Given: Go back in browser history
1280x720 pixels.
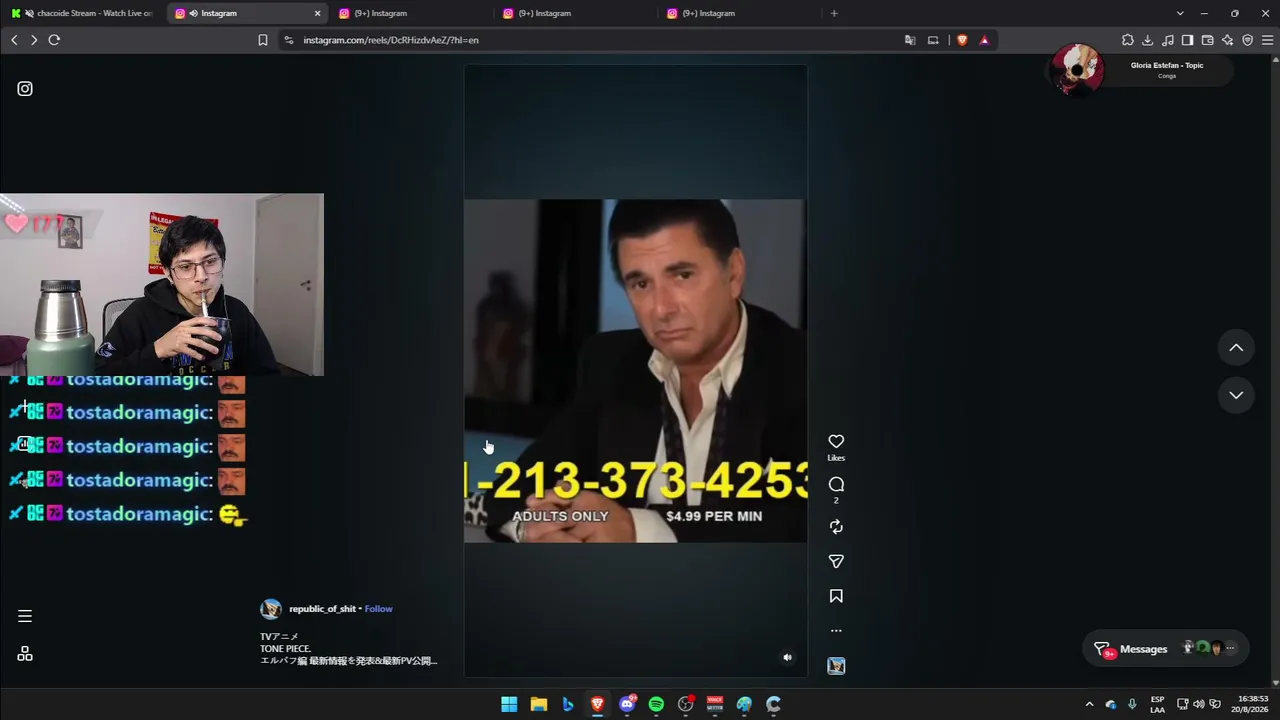Looking at the screenshot, I should pos(14,40).
